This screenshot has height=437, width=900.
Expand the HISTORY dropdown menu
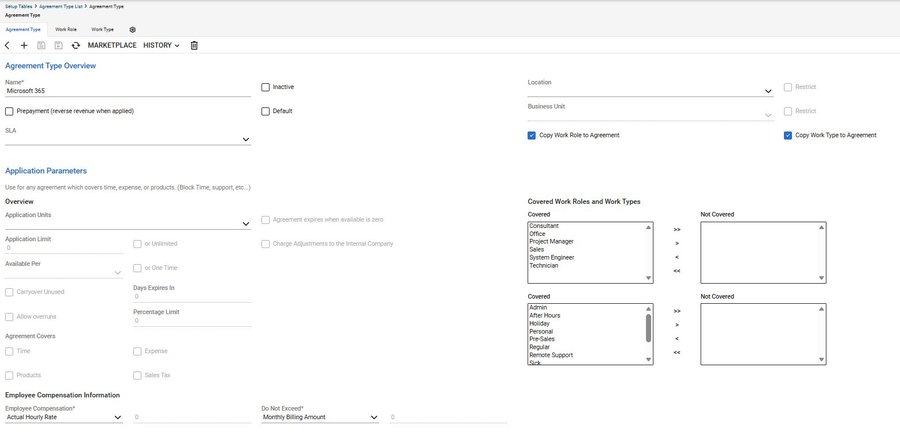click(161, 45)
